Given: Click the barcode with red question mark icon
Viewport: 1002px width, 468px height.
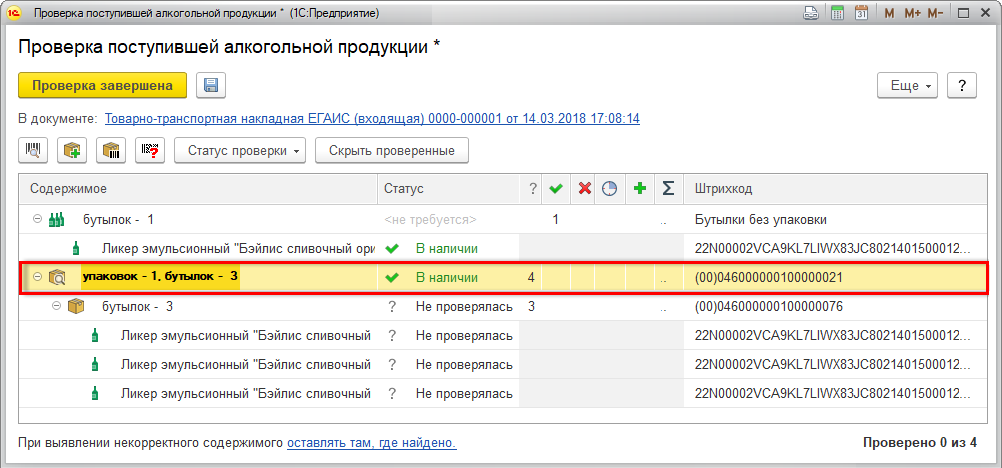Looking at the screenshot, I should point(150,151).
